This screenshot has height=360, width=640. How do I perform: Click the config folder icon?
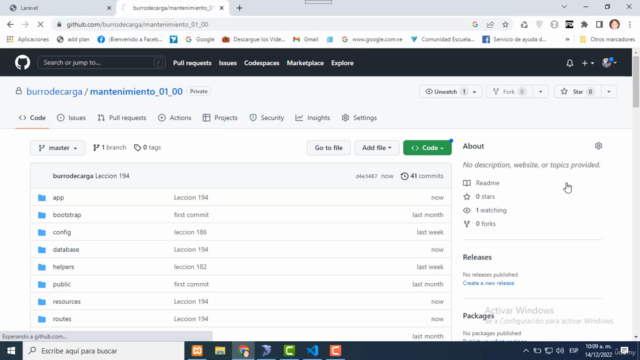pyautogui.click(x=42, y=232)
